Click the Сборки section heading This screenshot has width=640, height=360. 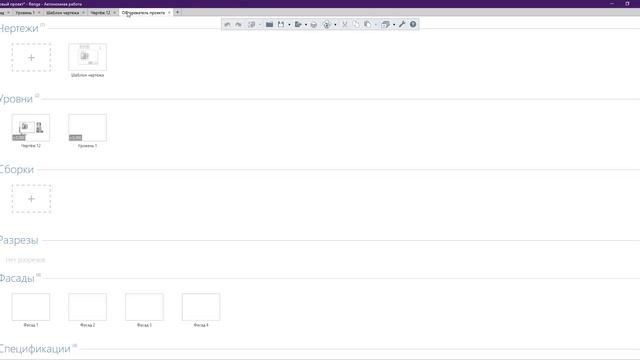pyautogui.click(x=17, y=169)
